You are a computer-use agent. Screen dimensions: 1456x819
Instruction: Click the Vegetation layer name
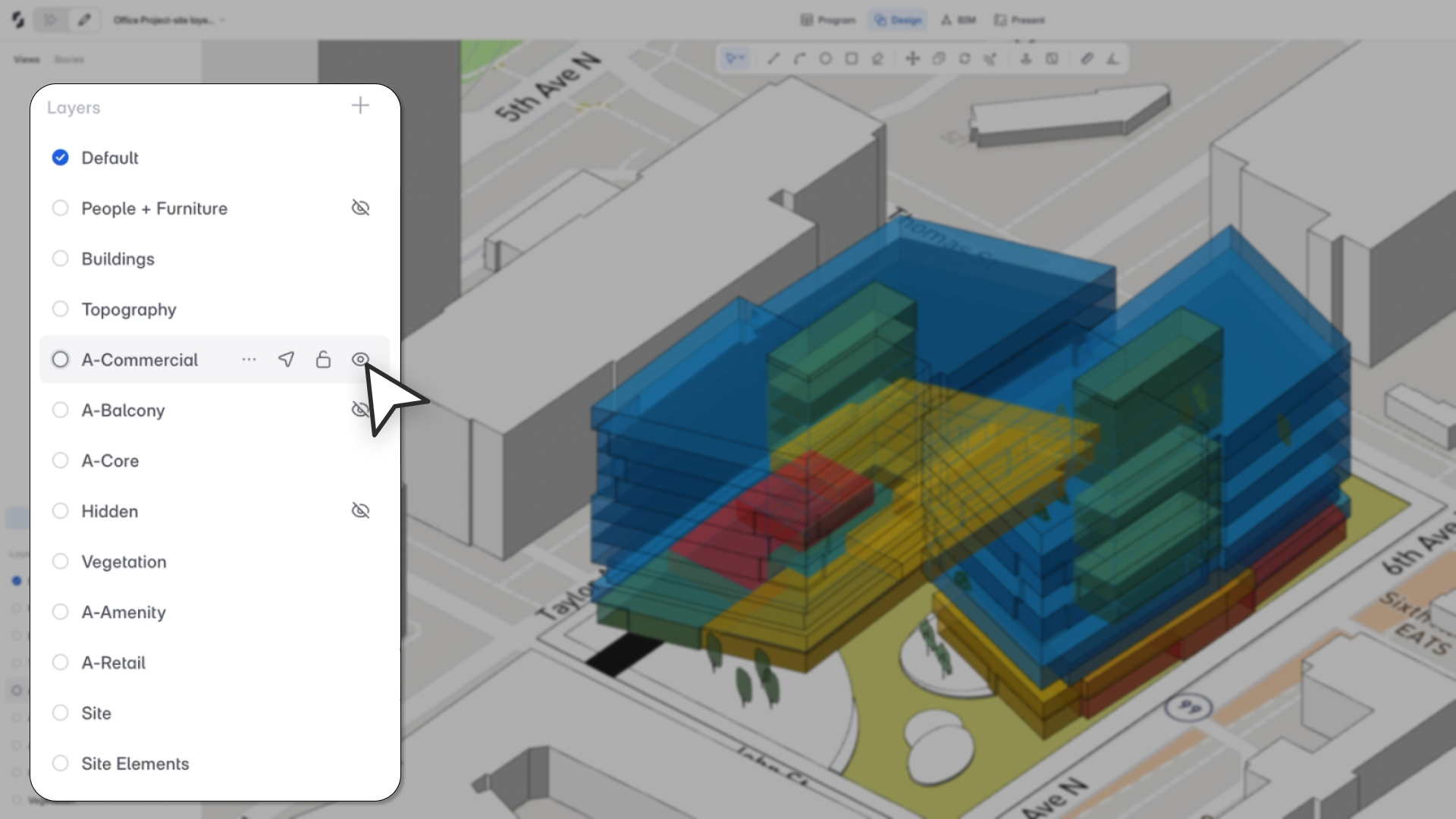[x=124, y=562]
